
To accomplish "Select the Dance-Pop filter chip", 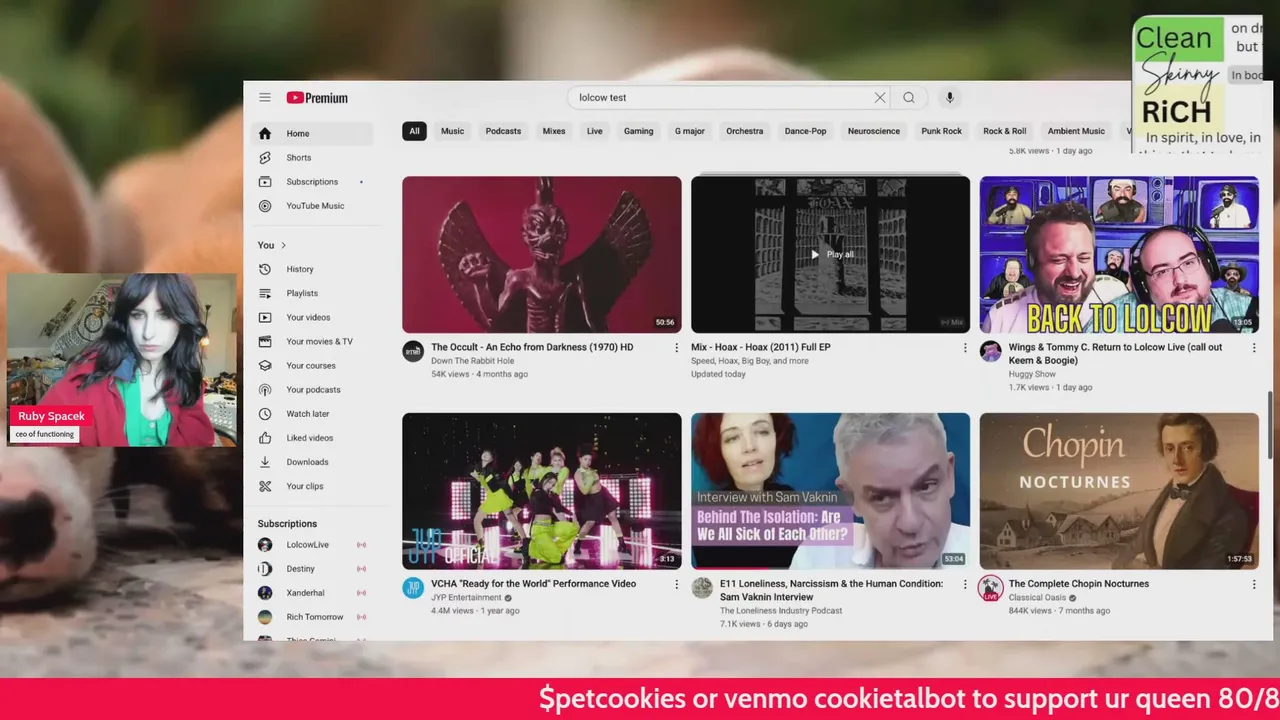I will tap(806, 131).
